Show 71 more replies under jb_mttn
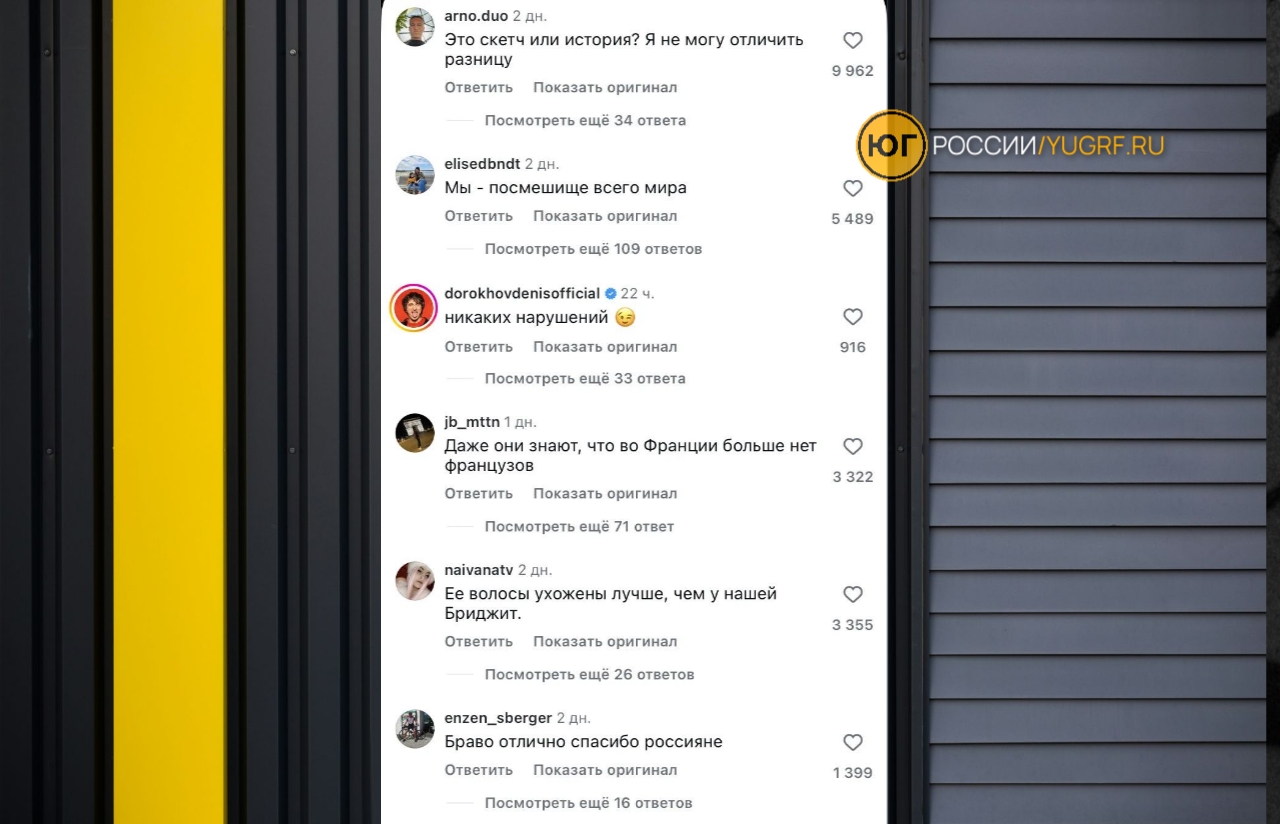 coord(579,527)
